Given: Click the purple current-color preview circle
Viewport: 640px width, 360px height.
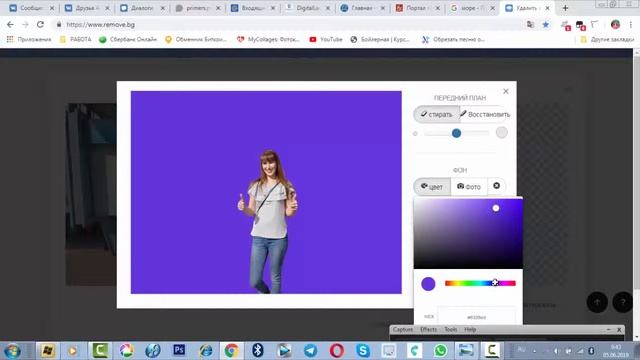Looking at the screenshot, I should (428, 284).
